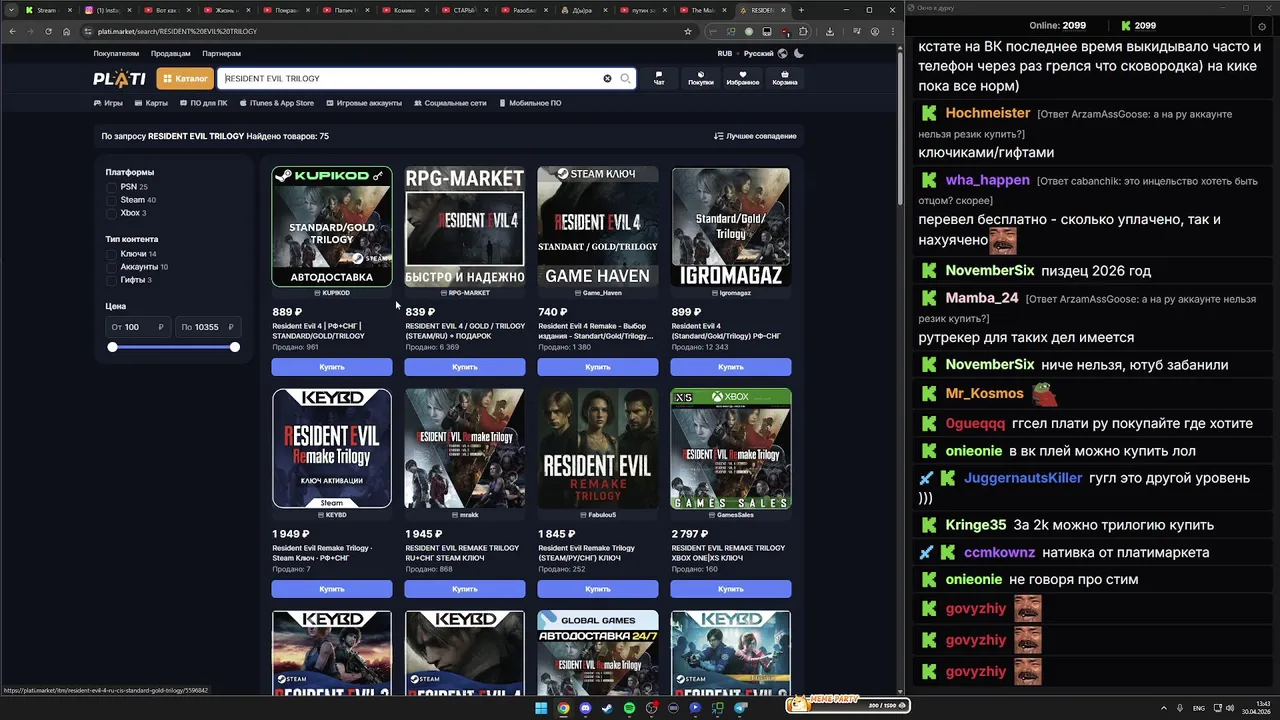Buy the 839 ₽ RPG-MARKET offer
1280x720 pixels.
(465, 367)
